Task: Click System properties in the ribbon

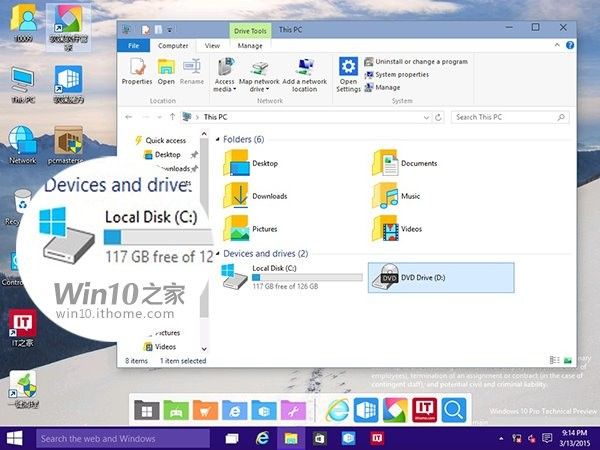Action: tap(401, 74)
